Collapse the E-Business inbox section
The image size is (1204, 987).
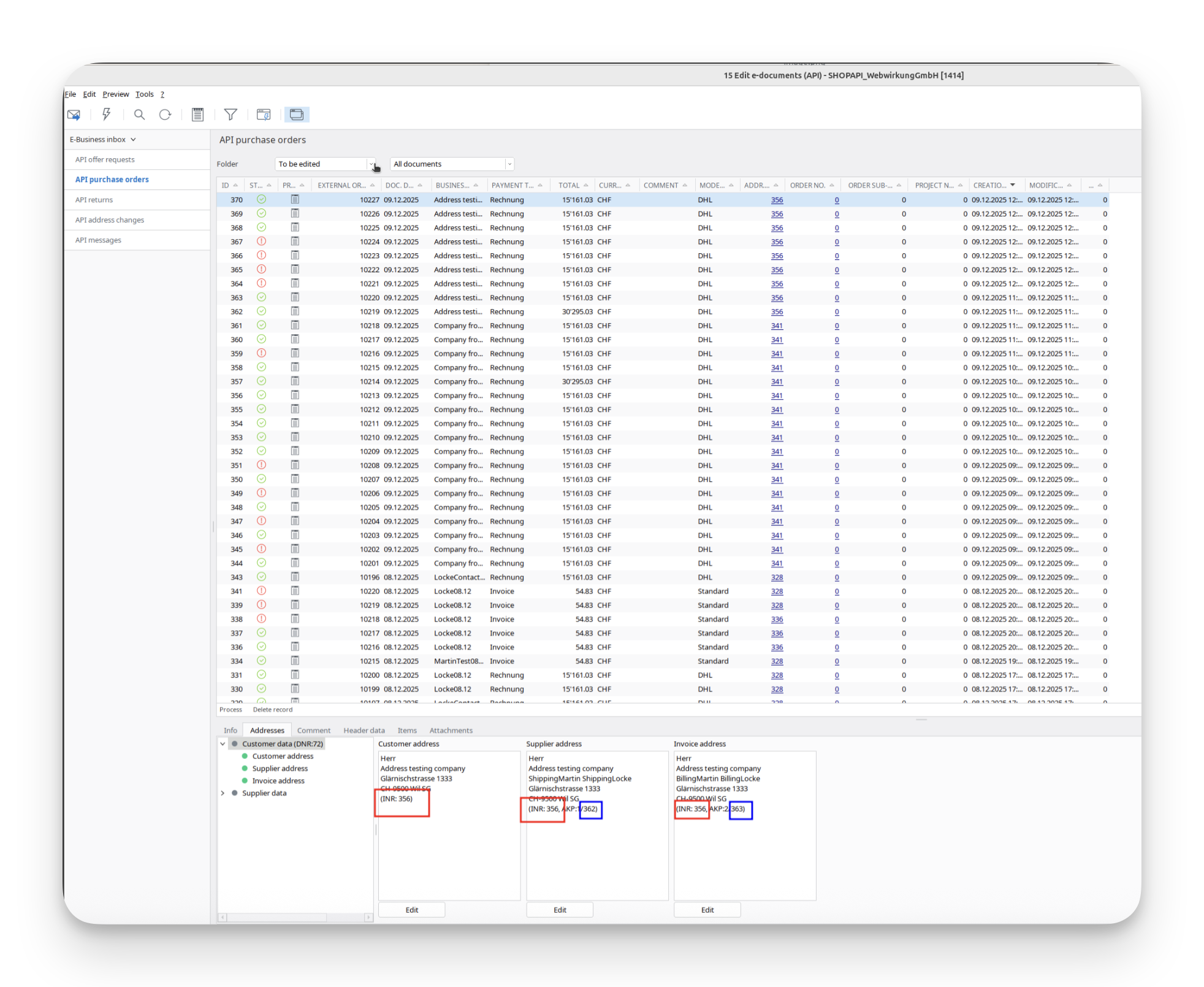click(x=133, y=140)
